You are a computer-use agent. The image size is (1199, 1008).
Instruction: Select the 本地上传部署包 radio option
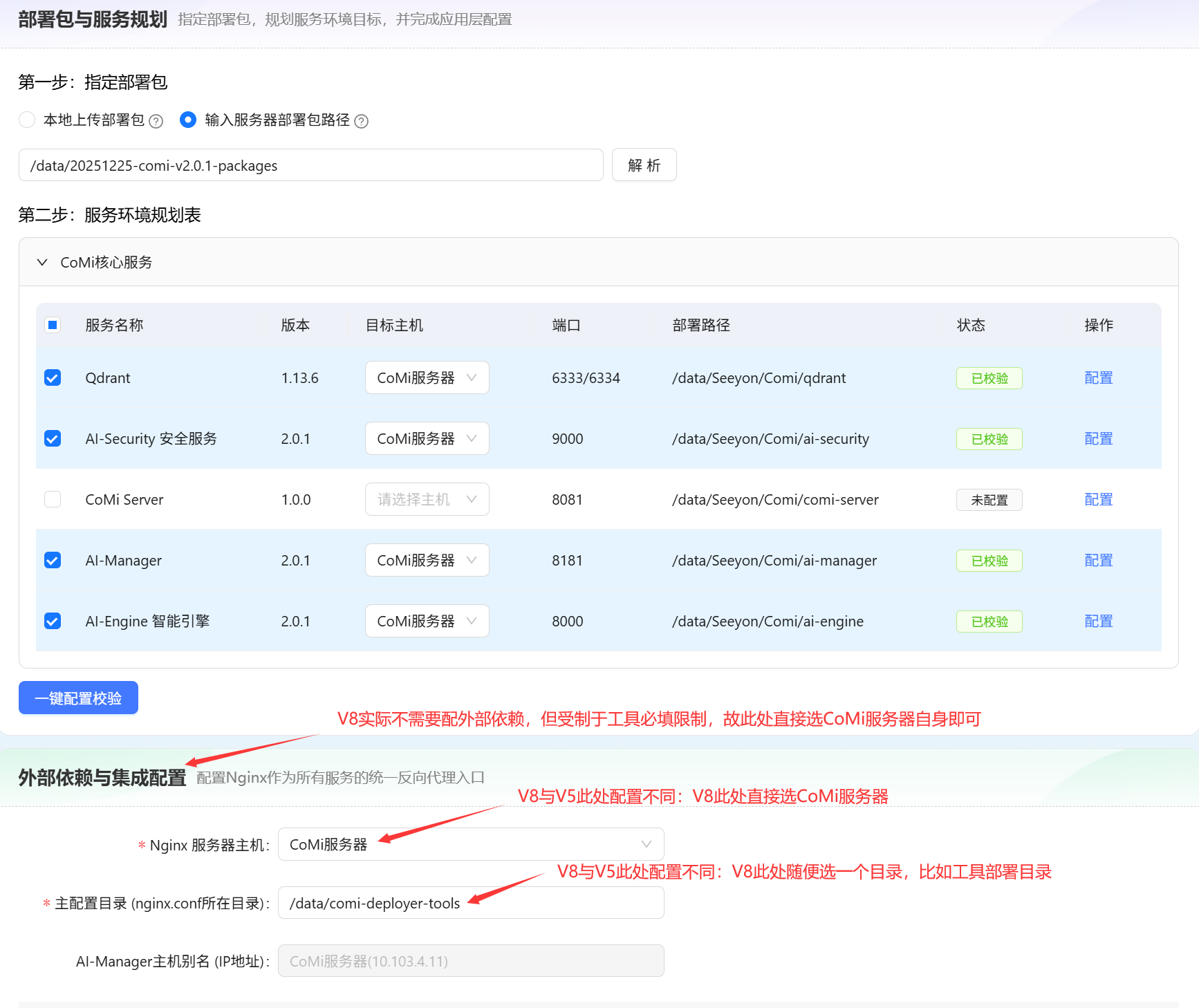(x=27, y=120)
